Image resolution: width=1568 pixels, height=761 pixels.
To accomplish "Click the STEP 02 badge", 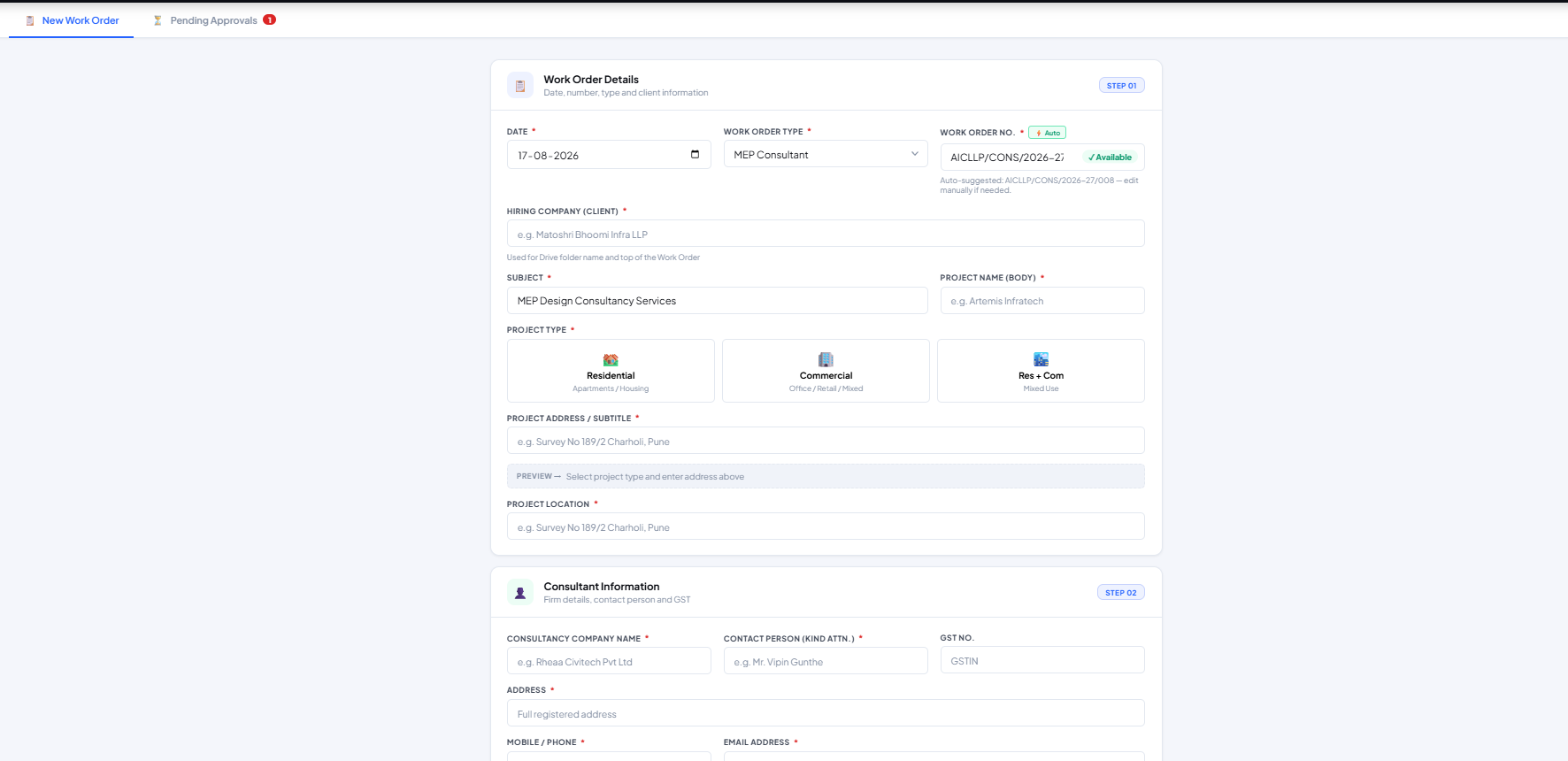I will (x=1121, y=593).
